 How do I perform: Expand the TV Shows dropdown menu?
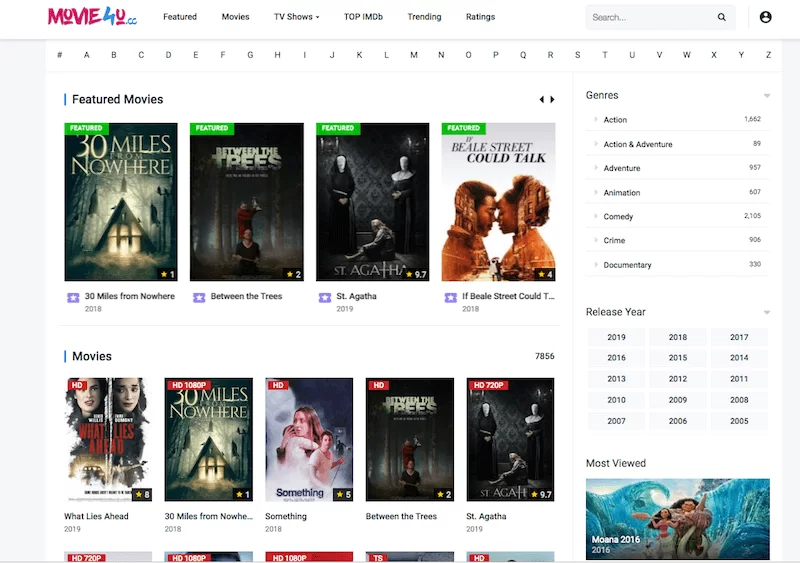point(297,17)
